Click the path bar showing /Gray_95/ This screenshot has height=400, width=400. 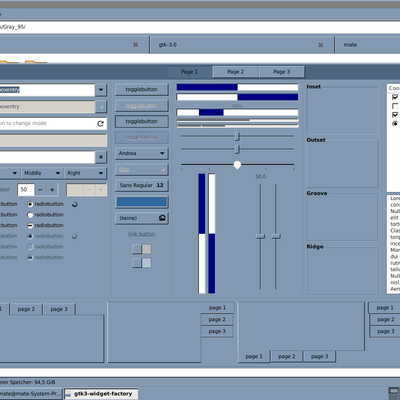click(x=200, y=27)
